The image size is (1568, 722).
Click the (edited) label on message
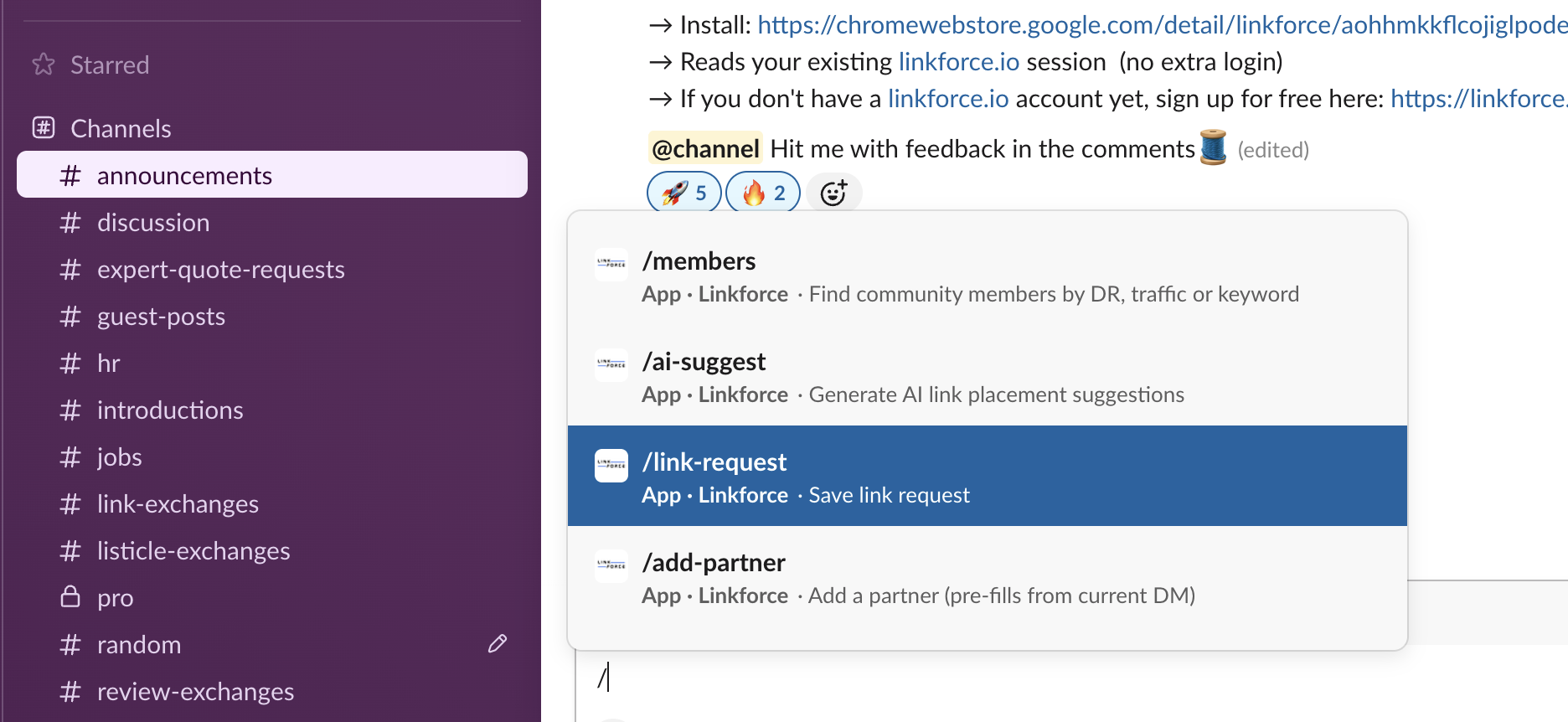pos(1273,150)
